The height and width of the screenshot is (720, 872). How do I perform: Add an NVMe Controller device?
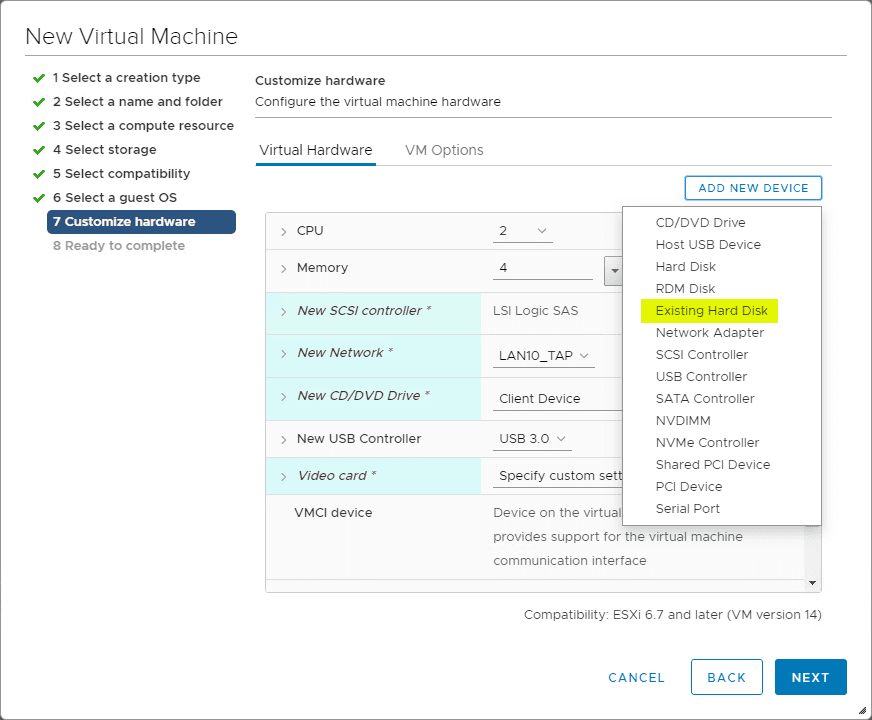[x=707, y=443]
